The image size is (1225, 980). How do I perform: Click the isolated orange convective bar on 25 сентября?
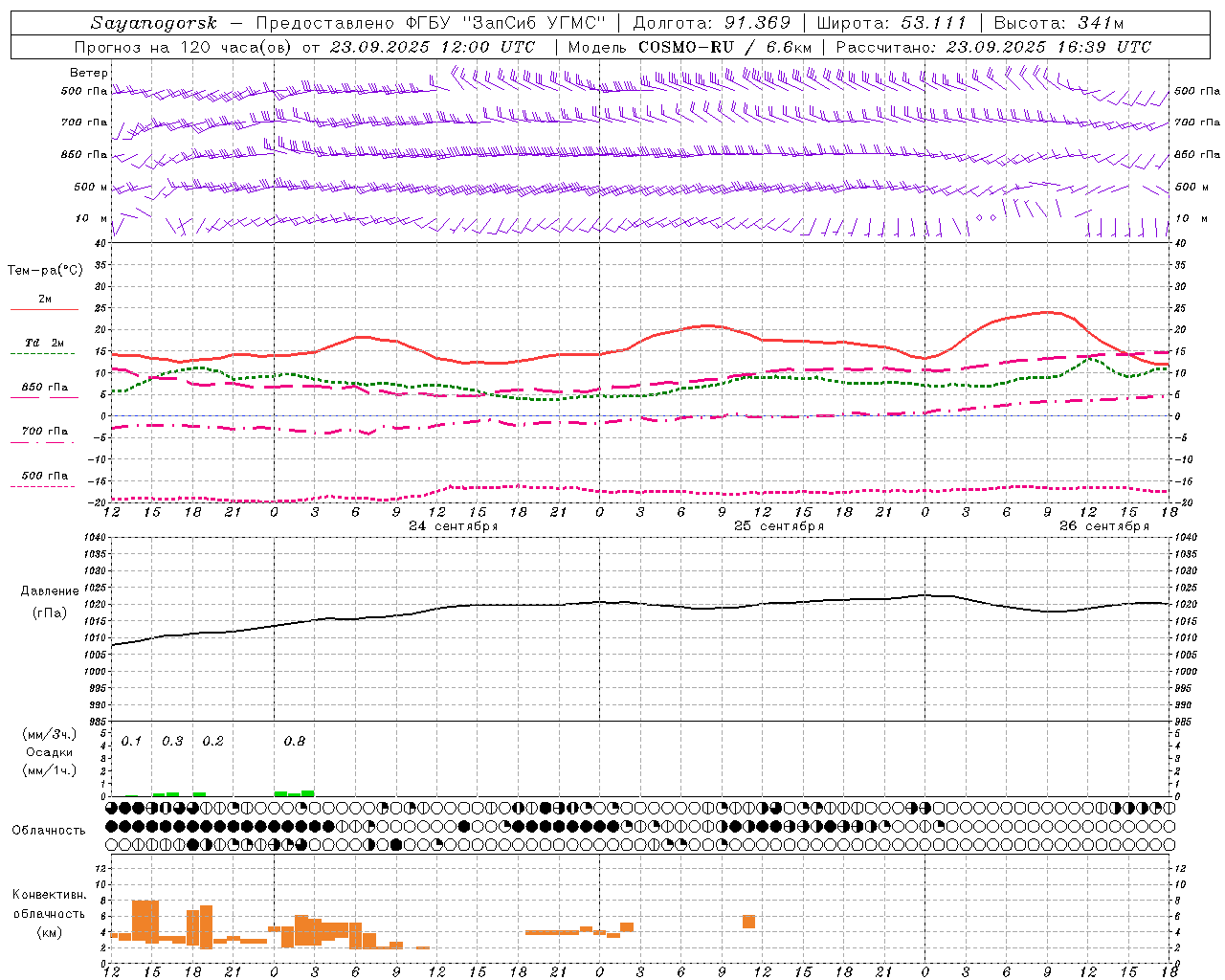coord(748,922)
